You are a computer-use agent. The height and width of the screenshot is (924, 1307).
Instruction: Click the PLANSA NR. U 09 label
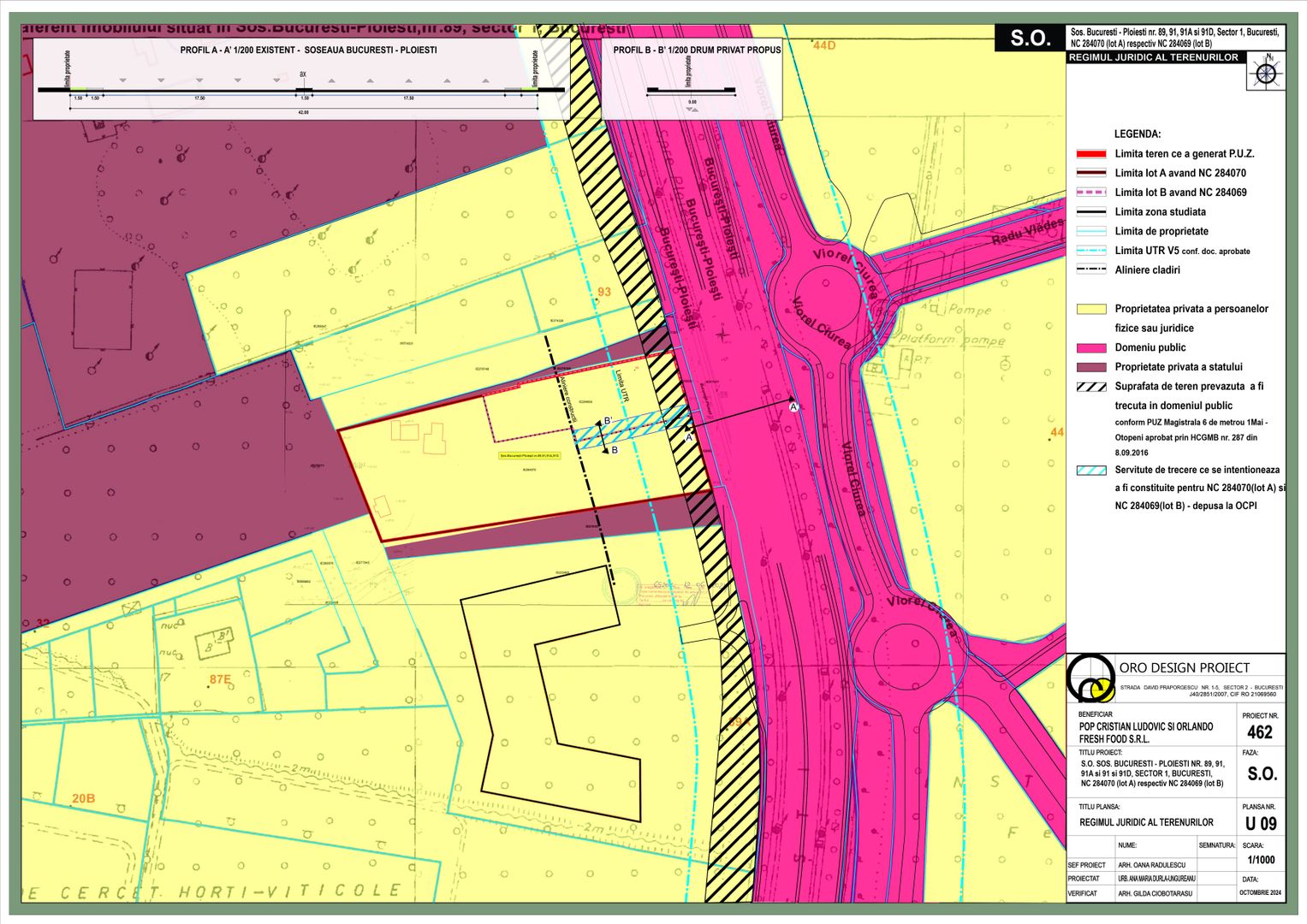point(1263,821)
